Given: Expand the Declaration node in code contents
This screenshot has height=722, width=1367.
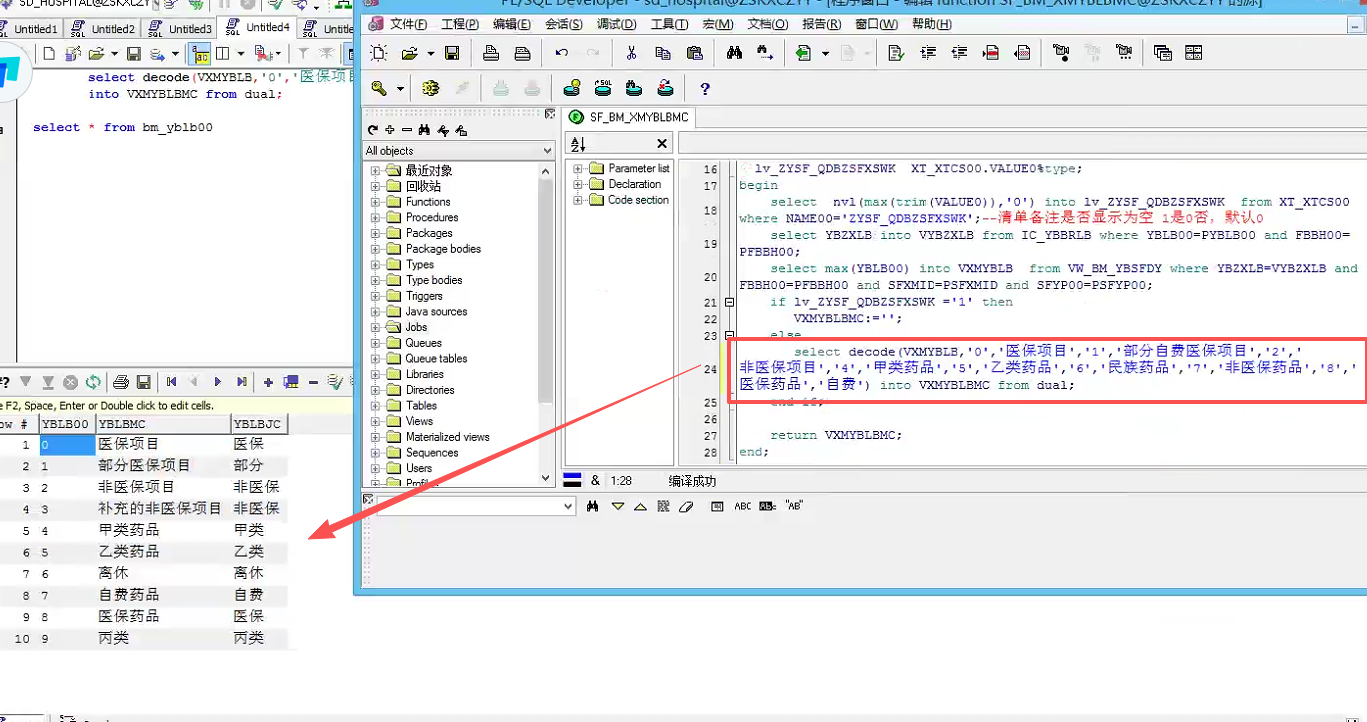Looking at the screenshot, I should click(578, 185).
